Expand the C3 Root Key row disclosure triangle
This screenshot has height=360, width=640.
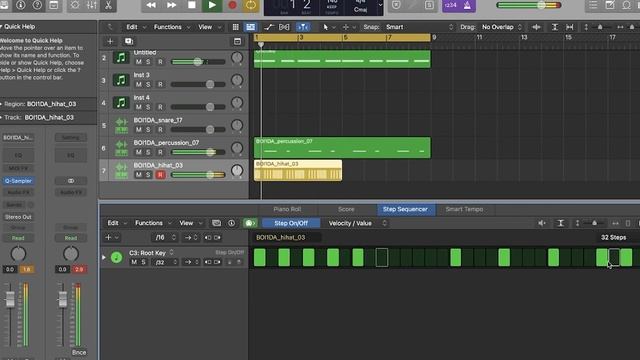104,258
